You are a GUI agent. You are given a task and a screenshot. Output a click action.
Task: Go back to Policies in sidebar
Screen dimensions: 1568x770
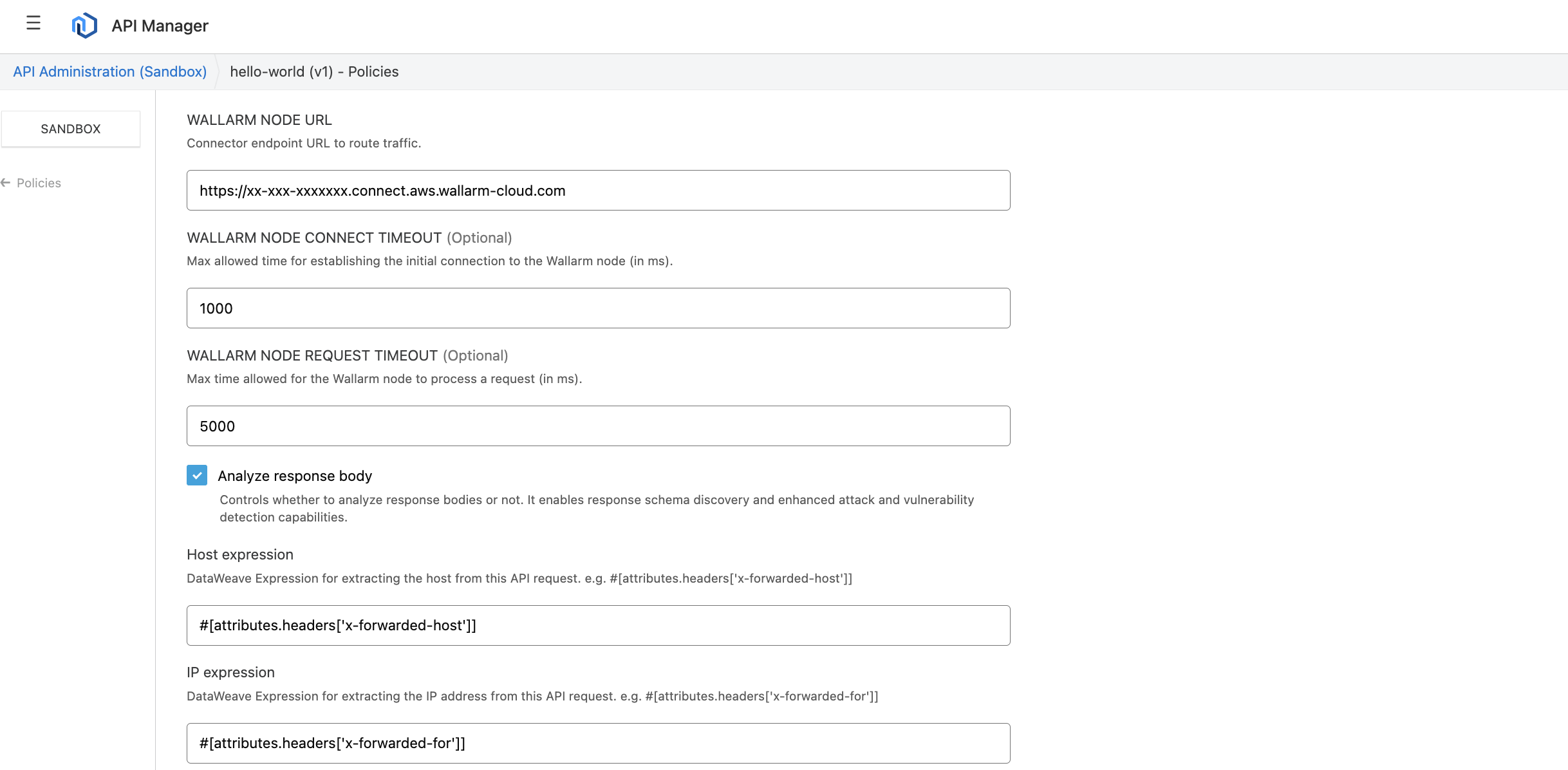click(x=39, y=183)
